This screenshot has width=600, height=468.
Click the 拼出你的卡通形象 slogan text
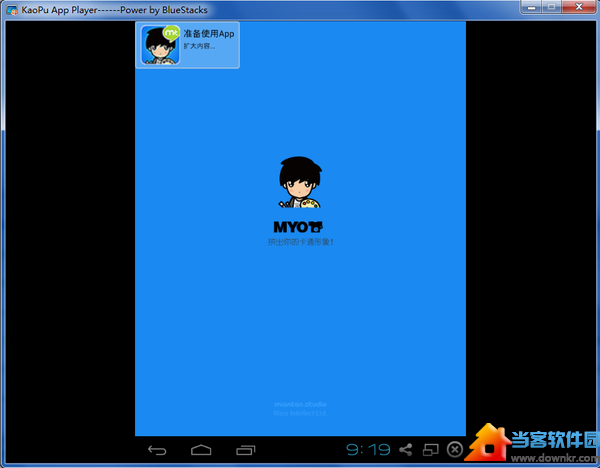300,242
